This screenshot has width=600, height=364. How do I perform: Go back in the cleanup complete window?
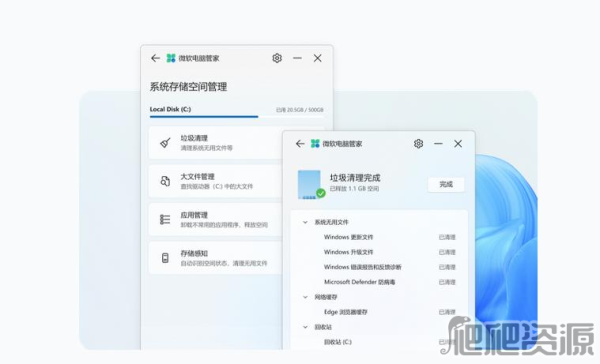pyautogui.click(x=300, y=144)
